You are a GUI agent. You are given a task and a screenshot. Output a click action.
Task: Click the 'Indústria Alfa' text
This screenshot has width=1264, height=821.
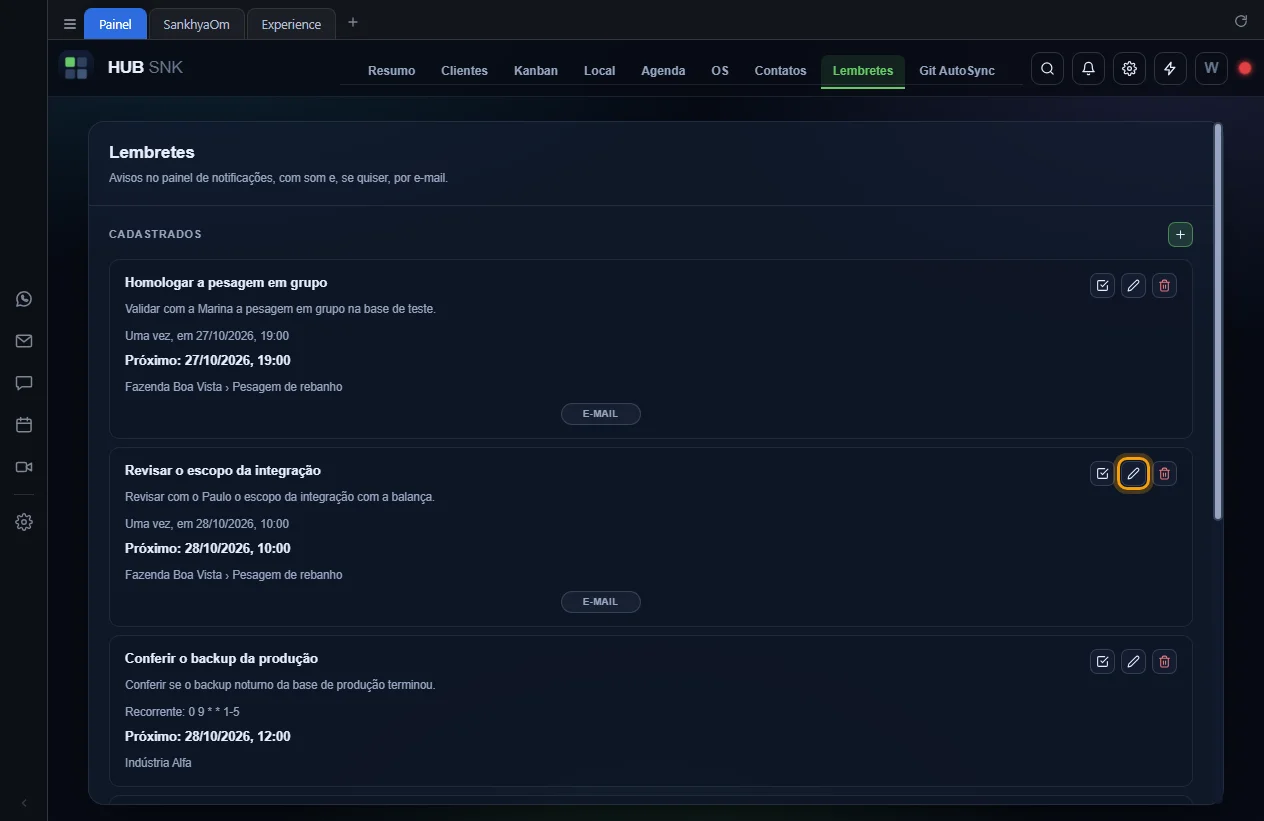(x=158, y=763)
